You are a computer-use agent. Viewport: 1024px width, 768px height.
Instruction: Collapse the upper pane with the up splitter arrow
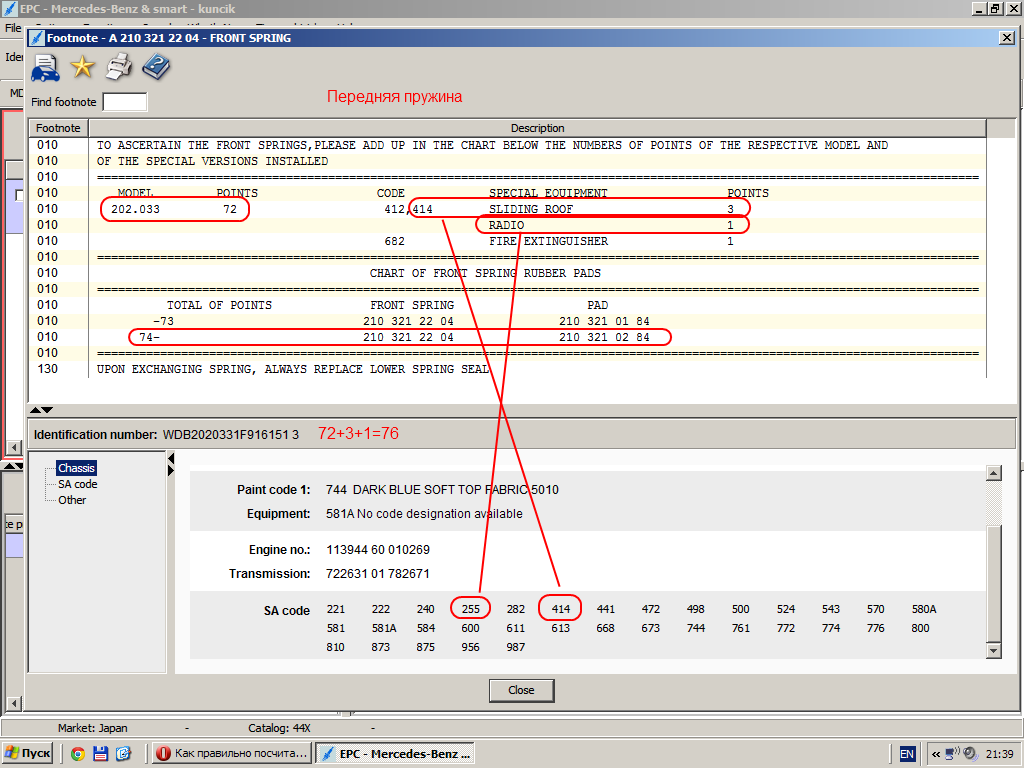tap(35, 410)
